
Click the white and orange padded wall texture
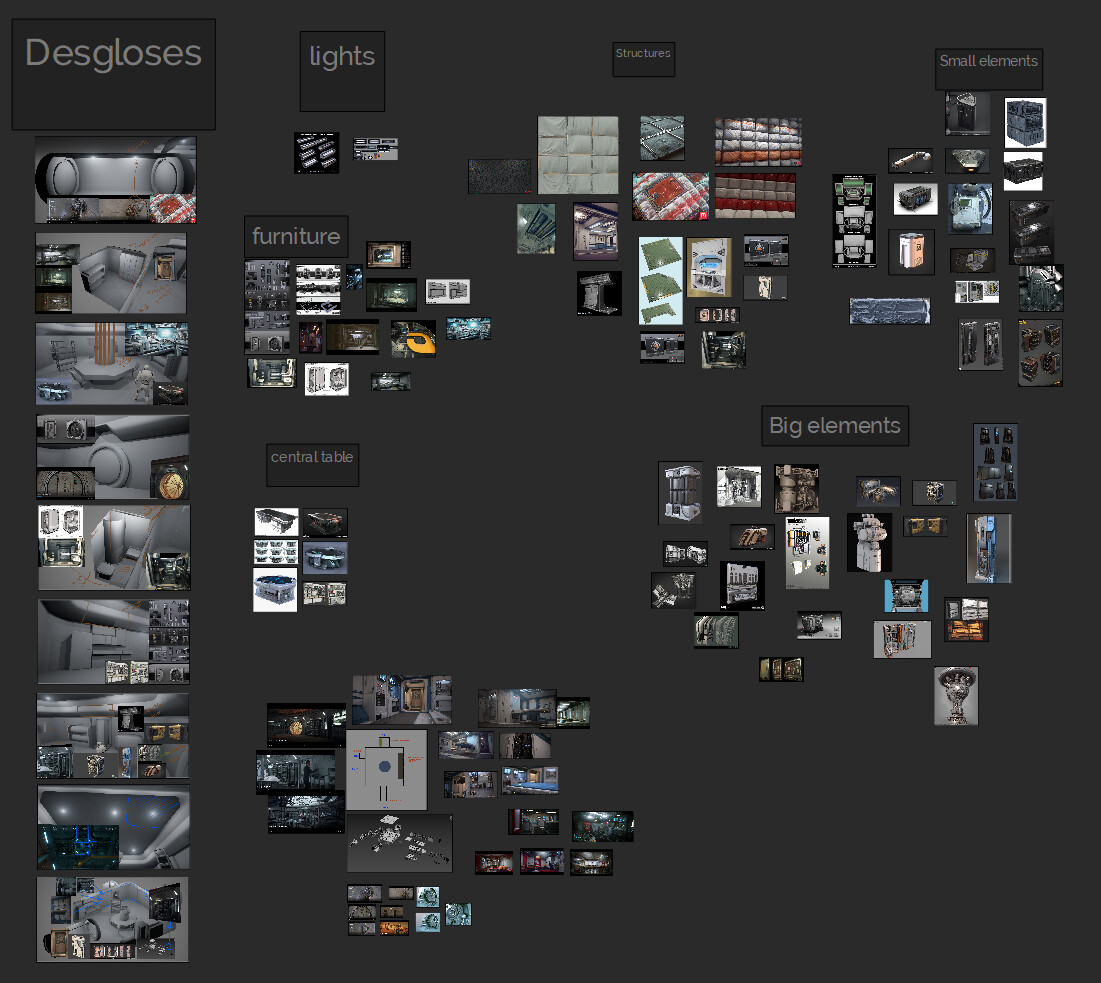tap(758, 142)
